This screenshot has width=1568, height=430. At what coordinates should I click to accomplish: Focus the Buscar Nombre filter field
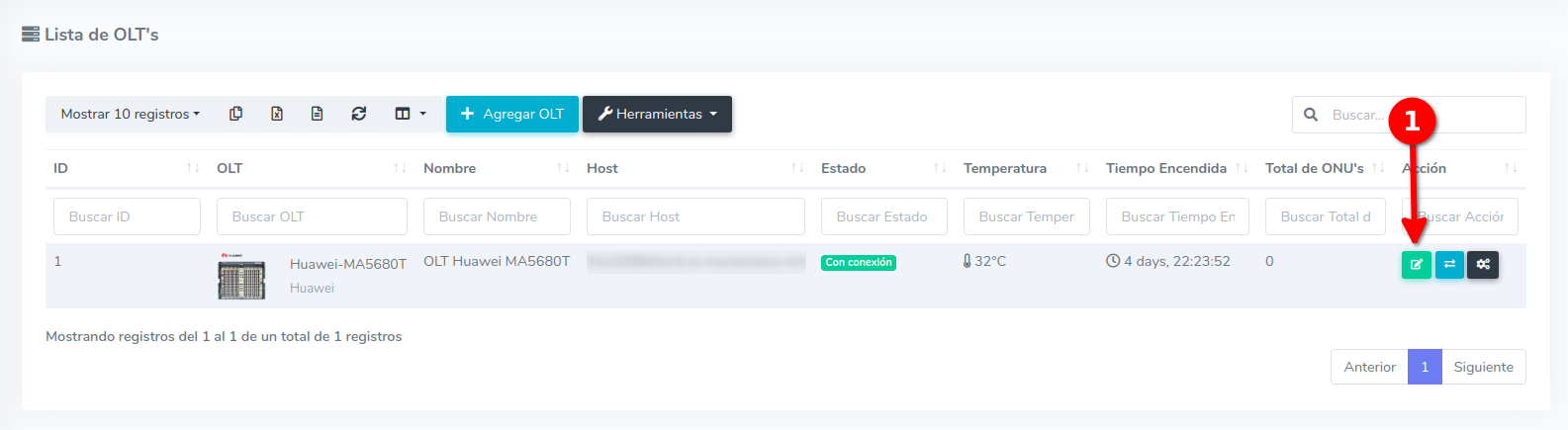(x=497, y=216)
